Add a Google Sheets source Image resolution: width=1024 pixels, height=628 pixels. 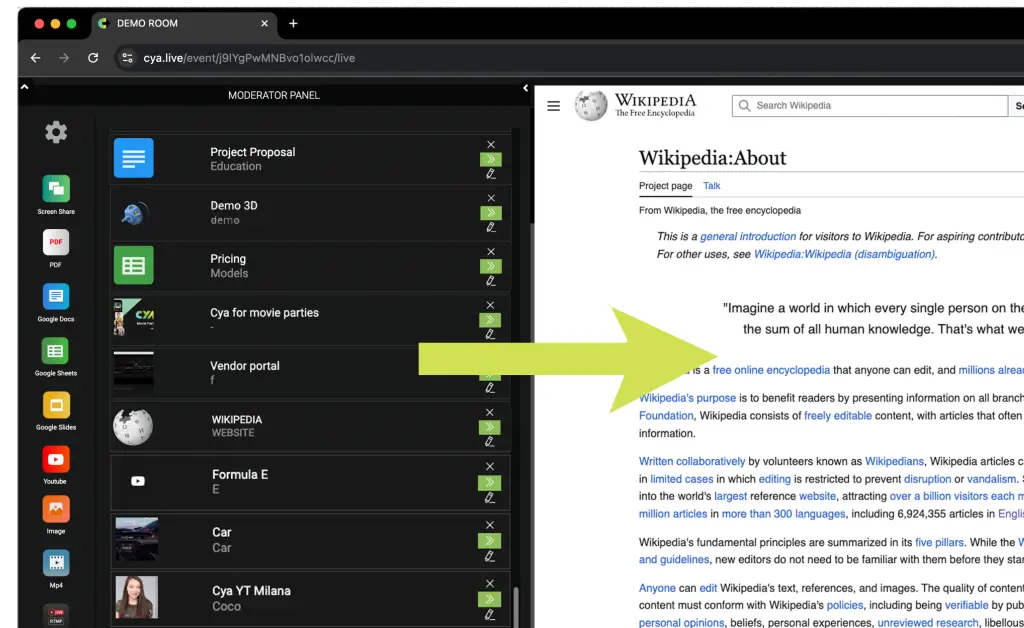pyautogui.click(x=56, y=351)
